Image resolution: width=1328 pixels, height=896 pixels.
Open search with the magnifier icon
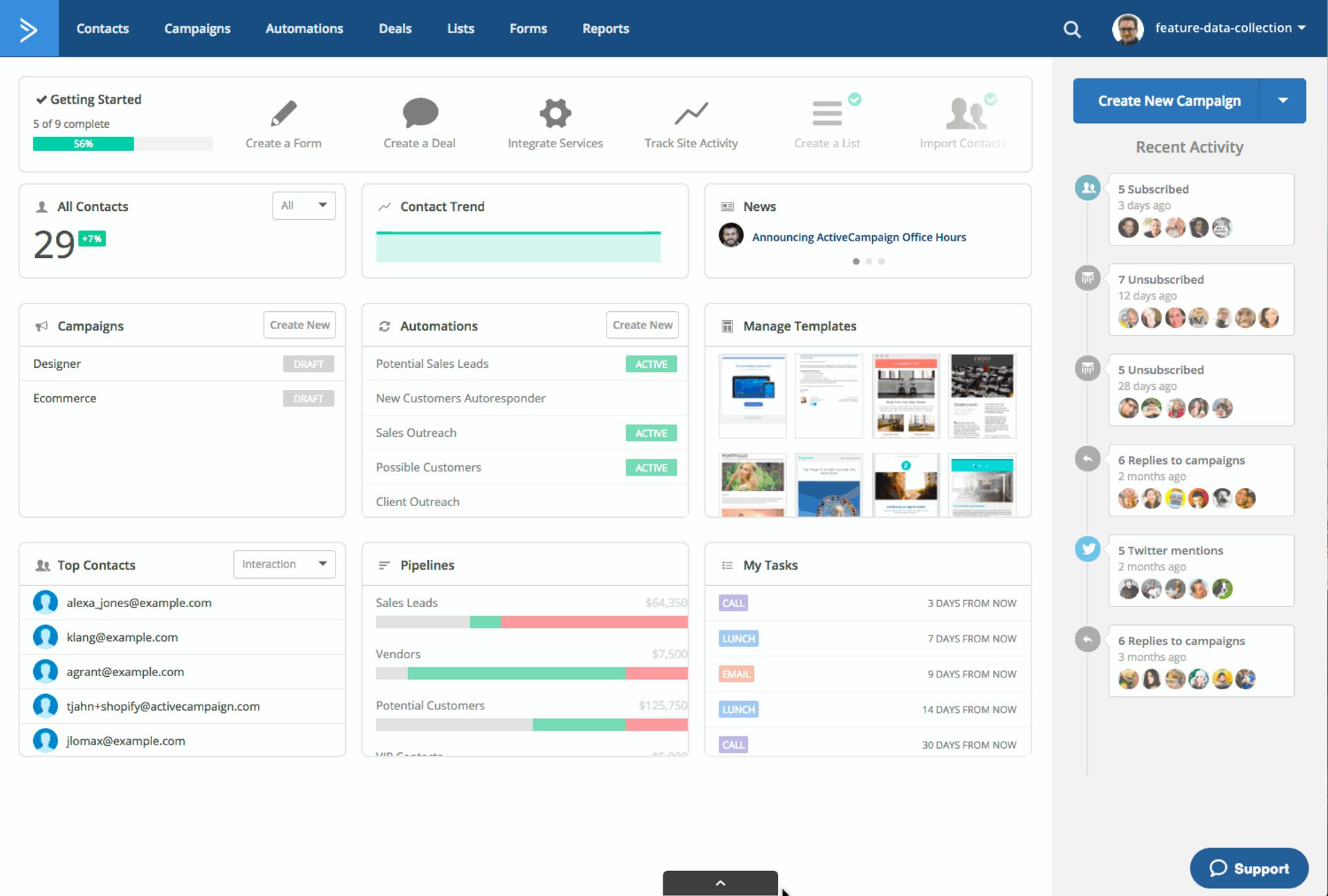(1071, 28)
